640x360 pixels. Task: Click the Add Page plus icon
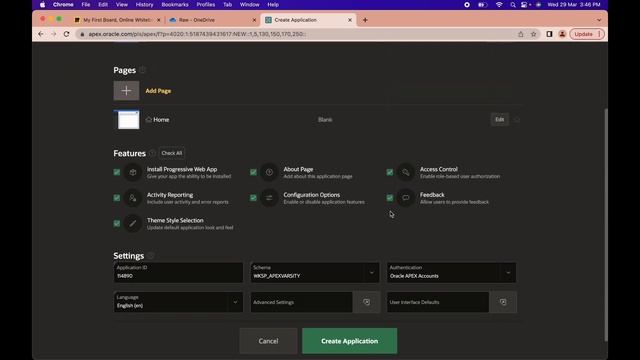[126, 91]
